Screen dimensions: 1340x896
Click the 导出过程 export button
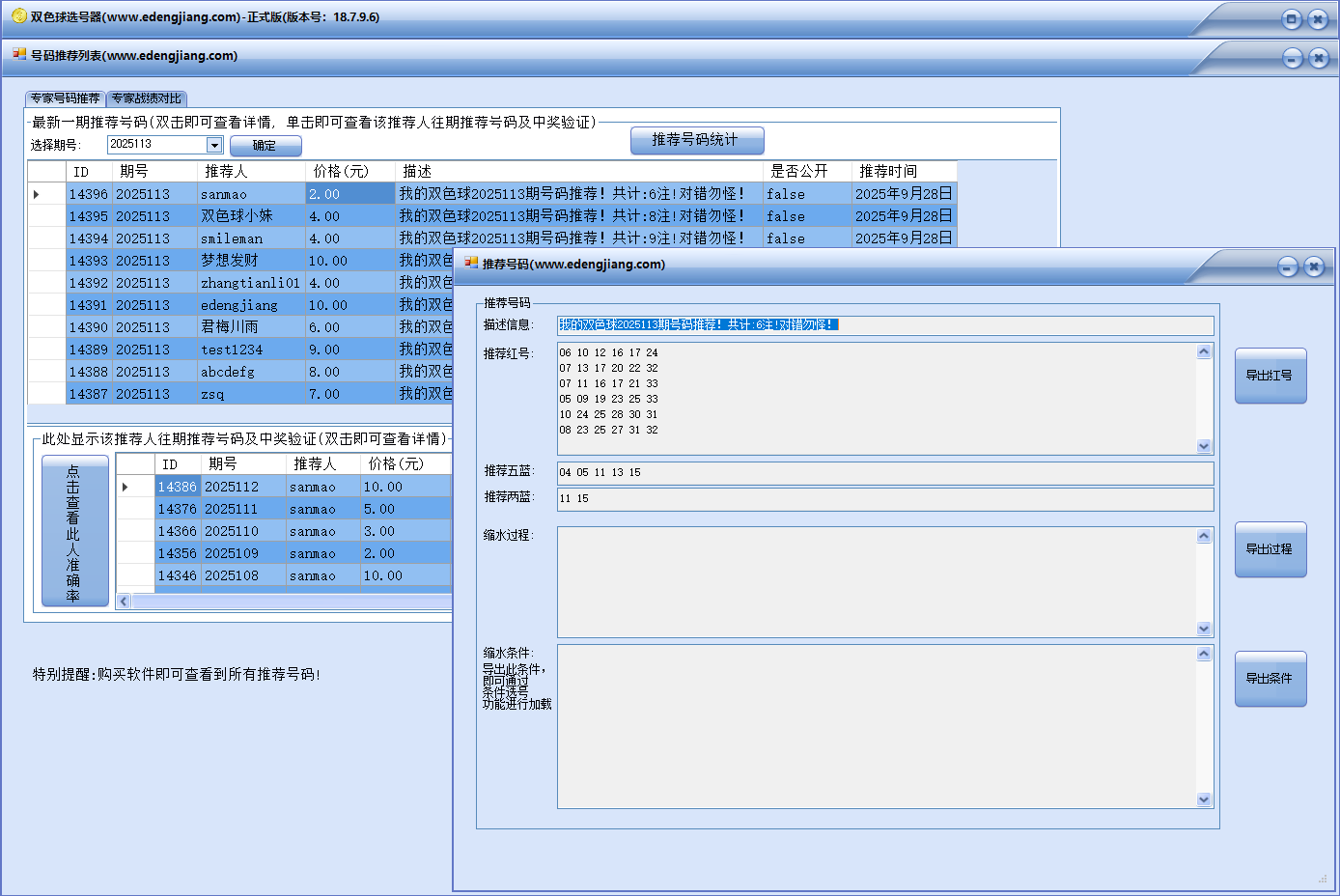[1270, 549]
